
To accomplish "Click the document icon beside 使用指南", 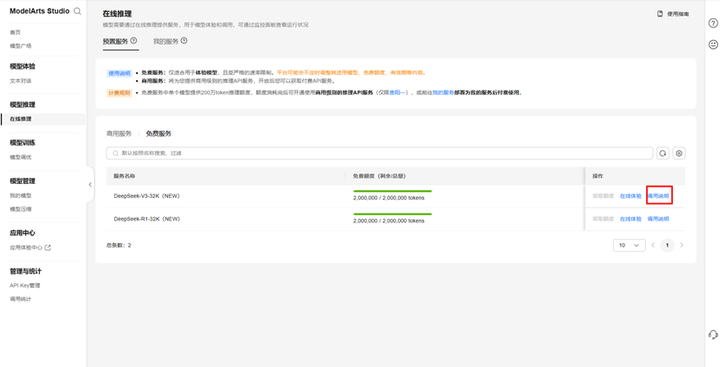I will pos(660,14).
